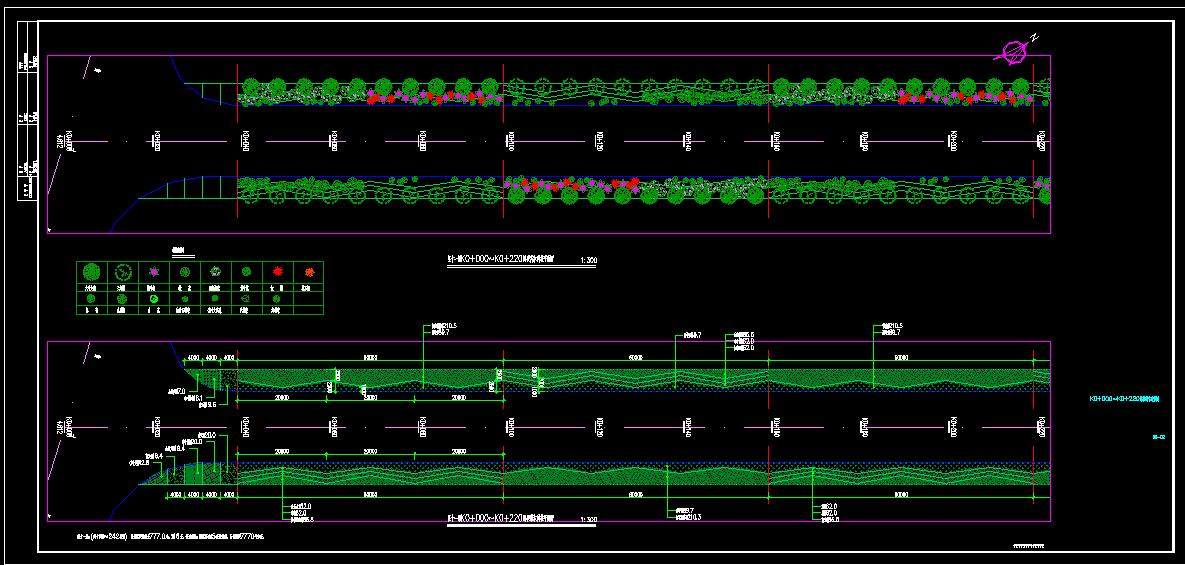The width and height of the screenshot is (1185, 565).
Task: Select the 1:300 scale text of upper plan
Action: pos(588,261)
